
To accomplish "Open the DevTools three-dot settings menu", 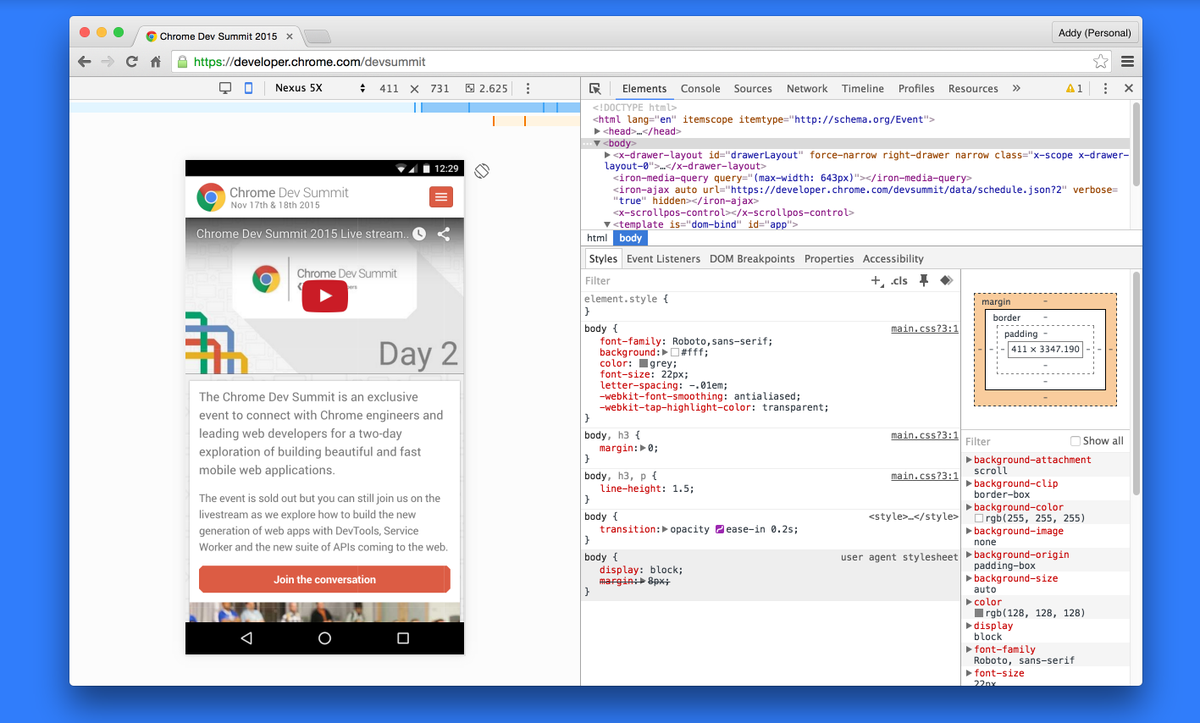I will 1105,88.
